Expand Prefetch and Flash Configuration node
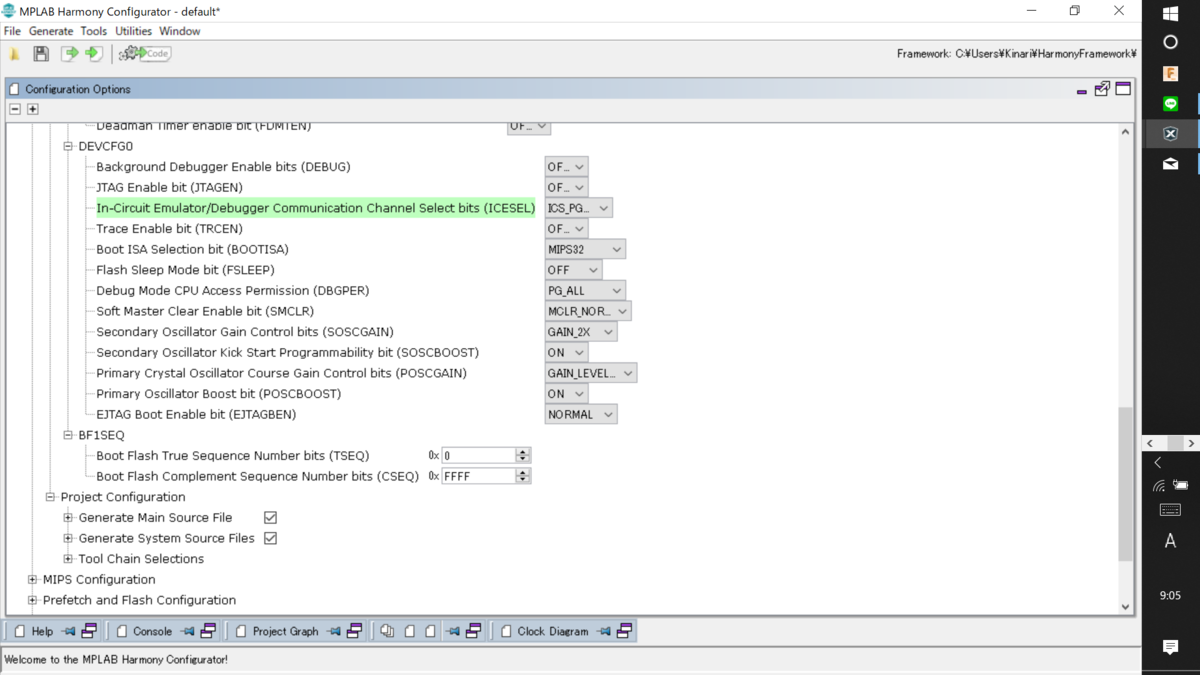The height and width of the screenshot is (675, 1200). (x=32, y=600)
